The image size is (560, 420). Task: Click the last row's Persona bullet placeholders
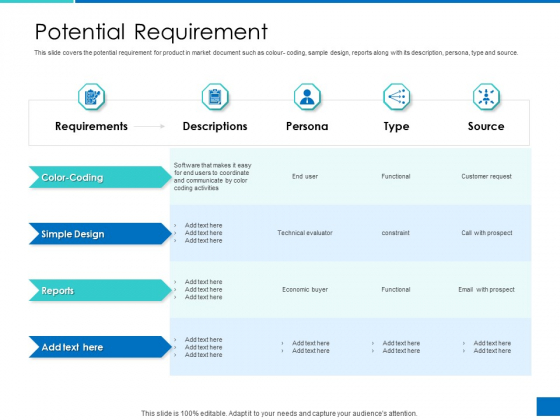(305, 347)
